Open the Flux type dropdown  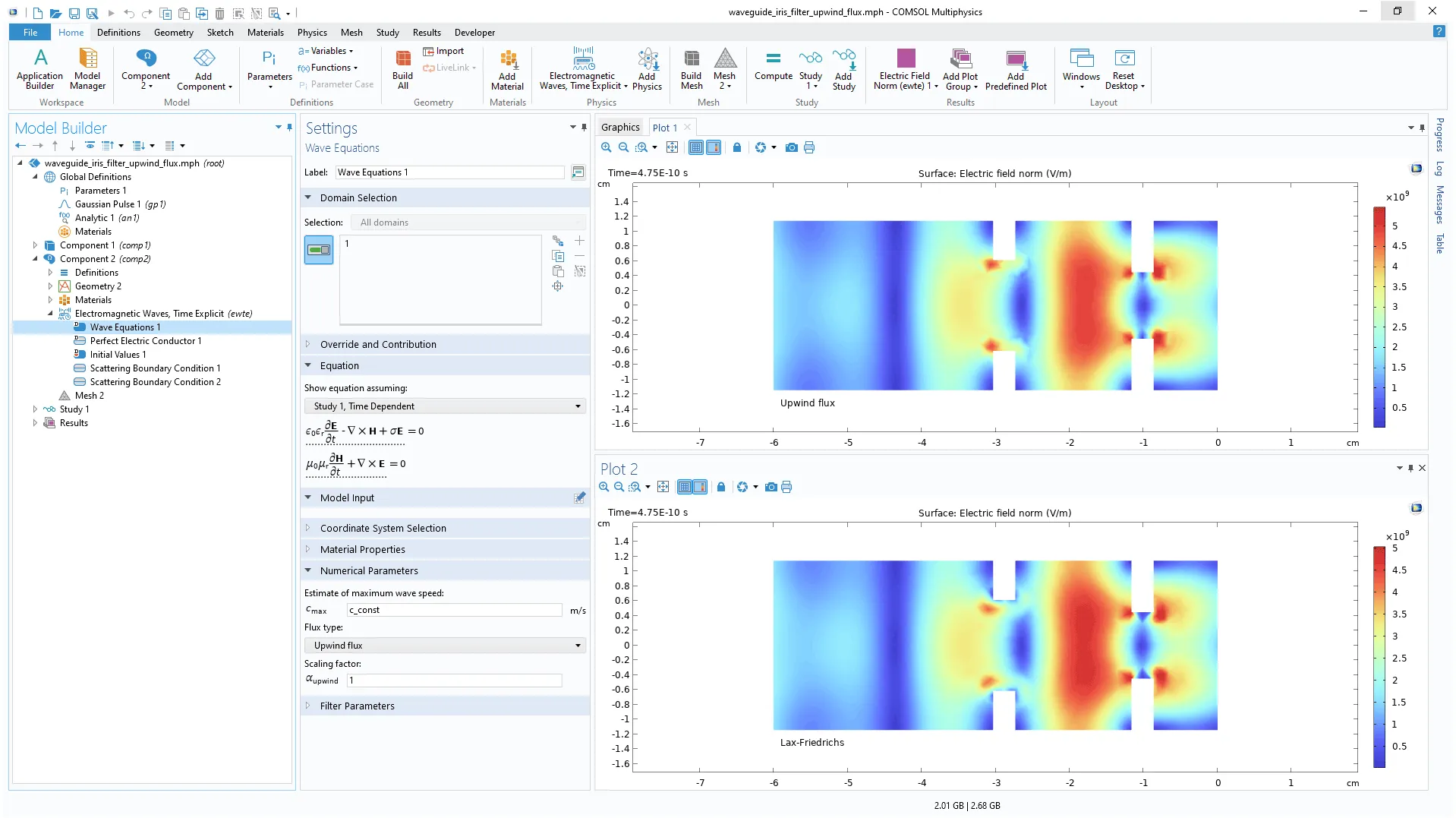446,646
